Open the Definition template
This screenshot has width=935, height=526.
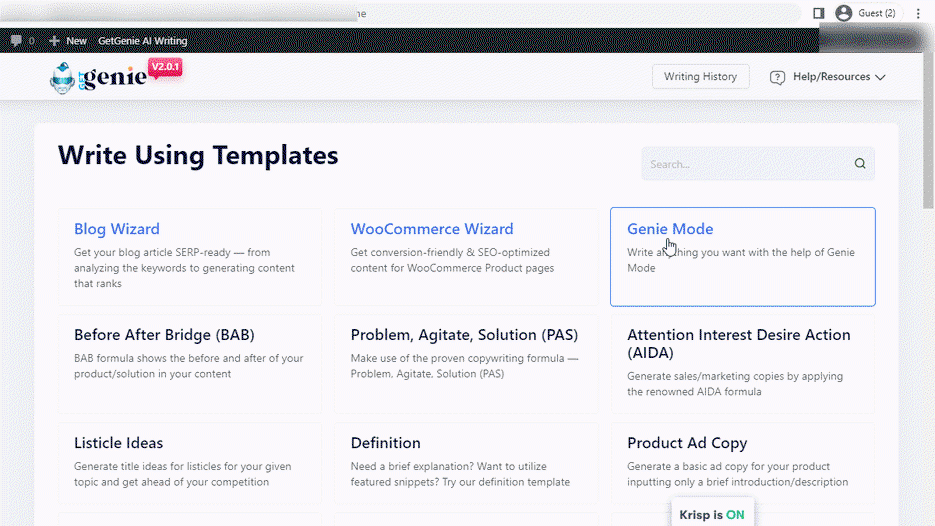pyautogui.click(x=466, y=463)
